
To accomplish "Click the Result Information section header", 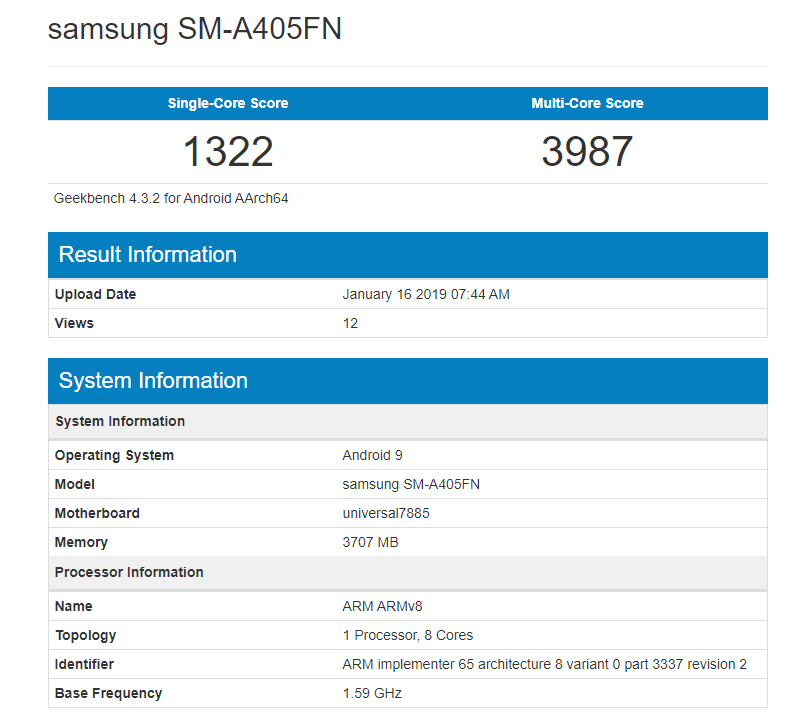I will point(148,254).
